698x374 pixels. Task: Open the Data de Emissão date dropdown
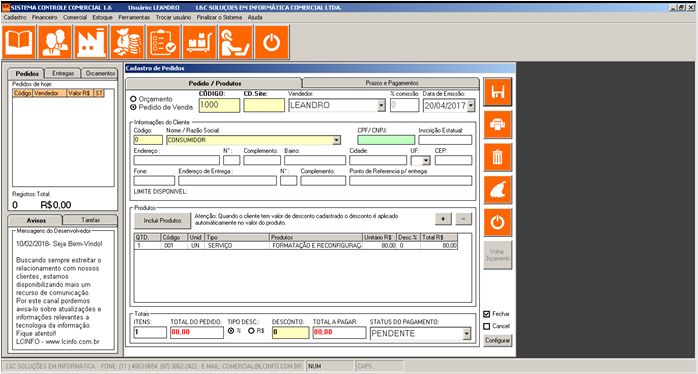coord(471,106)
